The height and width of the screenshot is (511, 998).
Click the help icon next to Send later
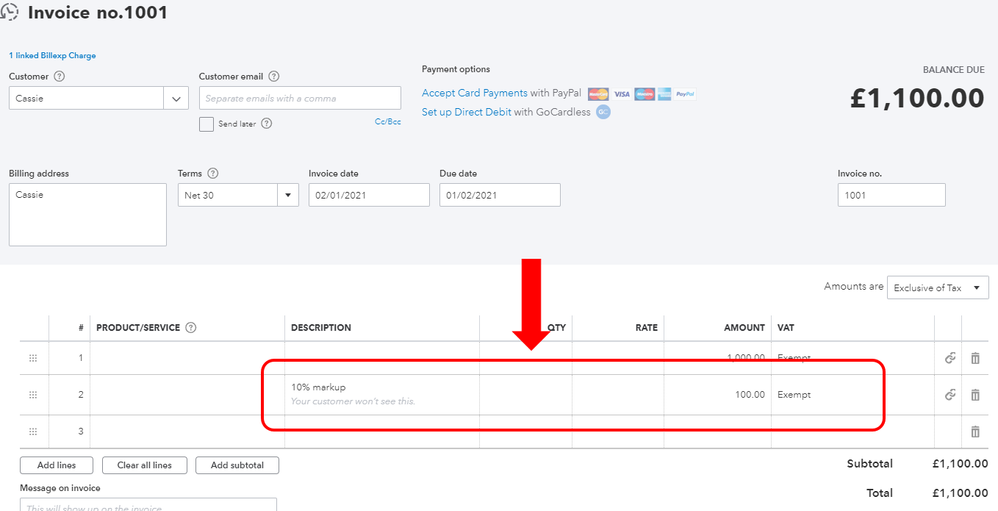[x=266, y=124]
